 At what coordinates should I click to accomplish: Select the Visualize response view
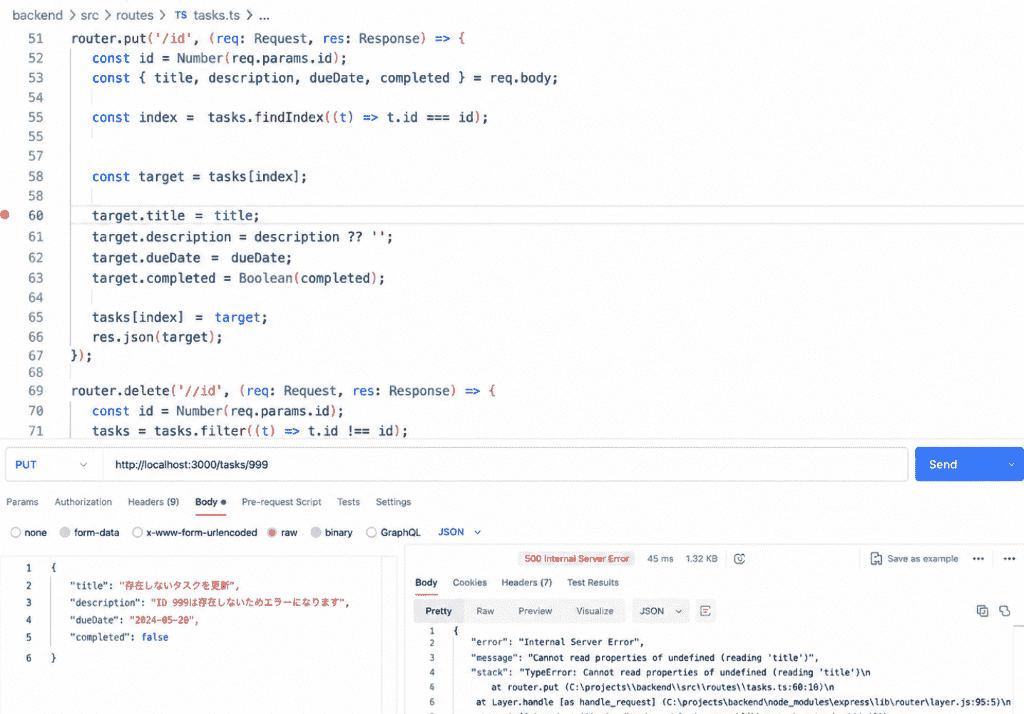click(595, 611)
